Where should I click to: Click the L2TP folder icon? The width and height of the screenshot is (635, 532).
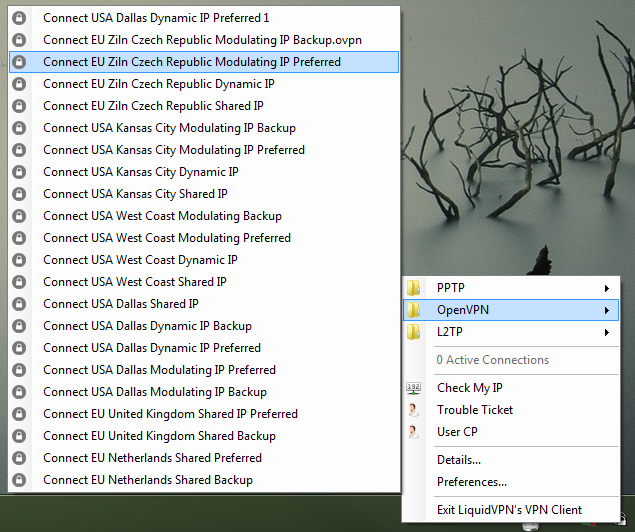(413, 332)
